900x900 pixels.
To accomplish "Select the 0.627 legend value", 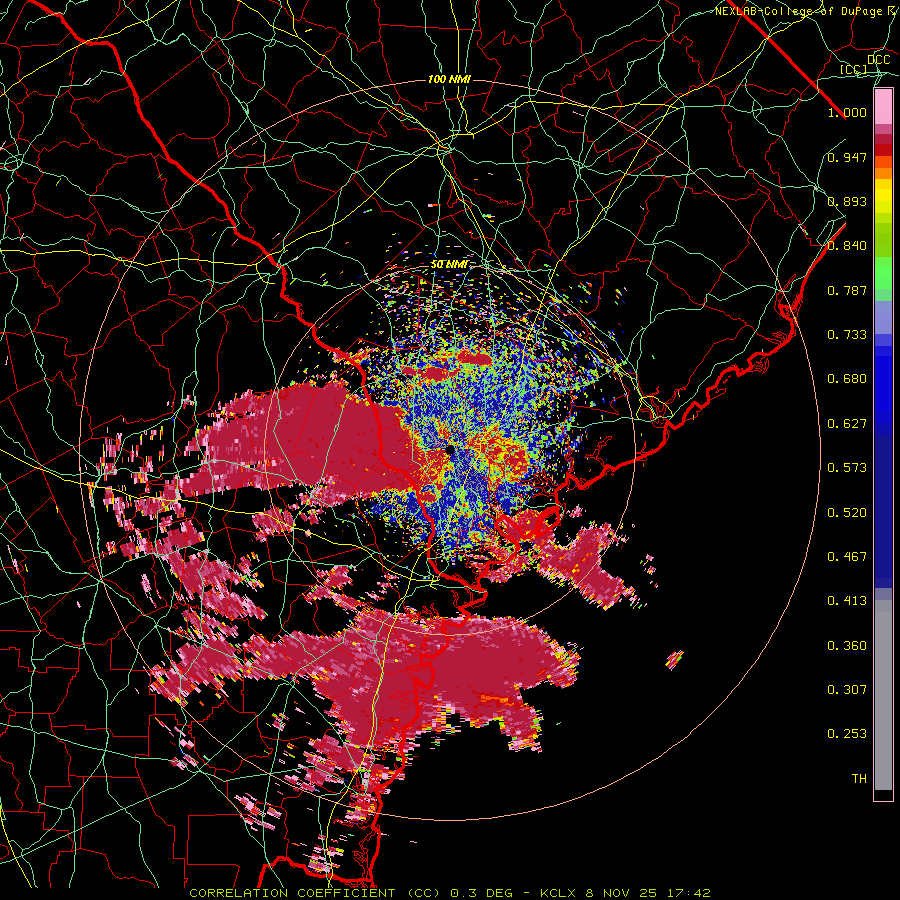I will tap(847, 424).
